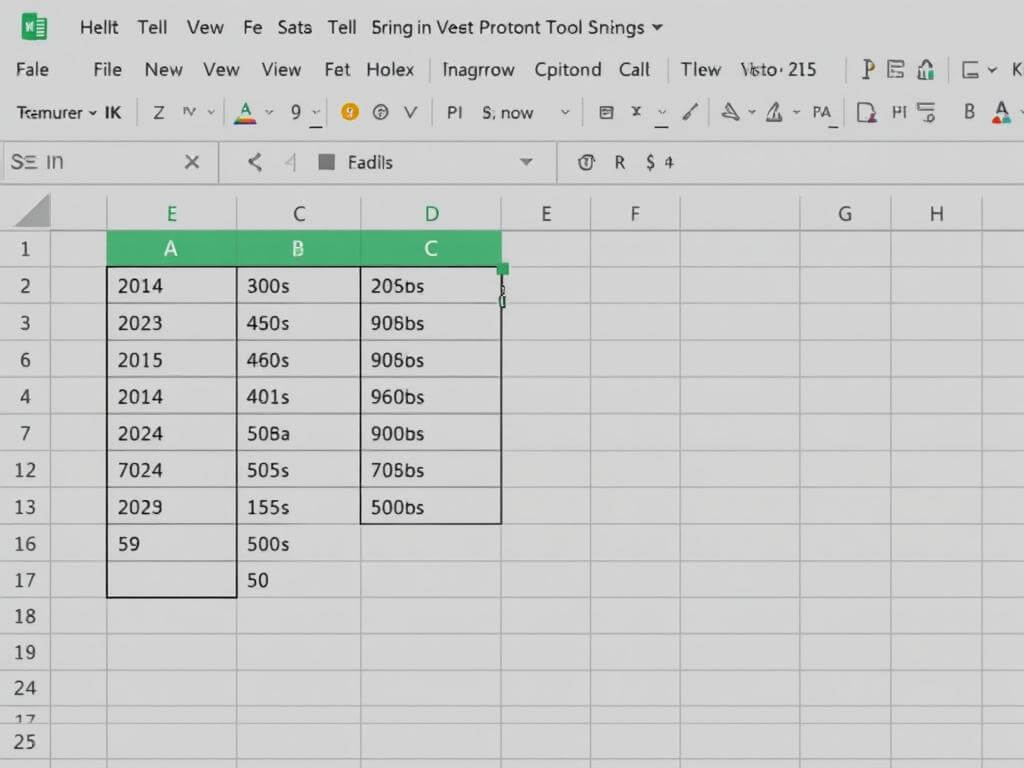Click the X clear icon in name box
This screenshot has height=768, width=1024.
[x=192, y=162]
